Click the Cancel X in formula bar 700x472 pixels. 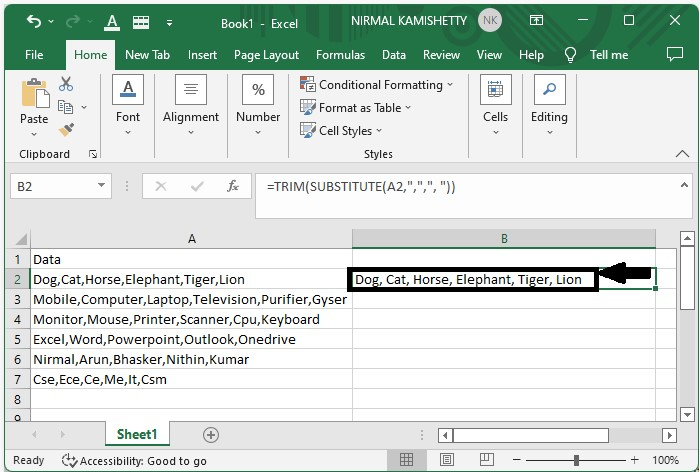click(x=161, y=186)
